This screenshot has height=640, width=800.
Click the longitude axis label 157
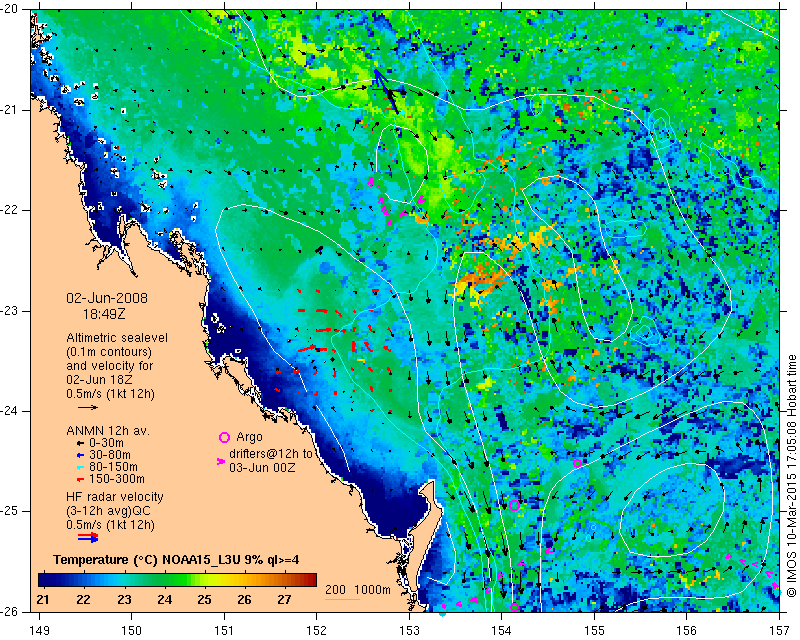point(780,631)
